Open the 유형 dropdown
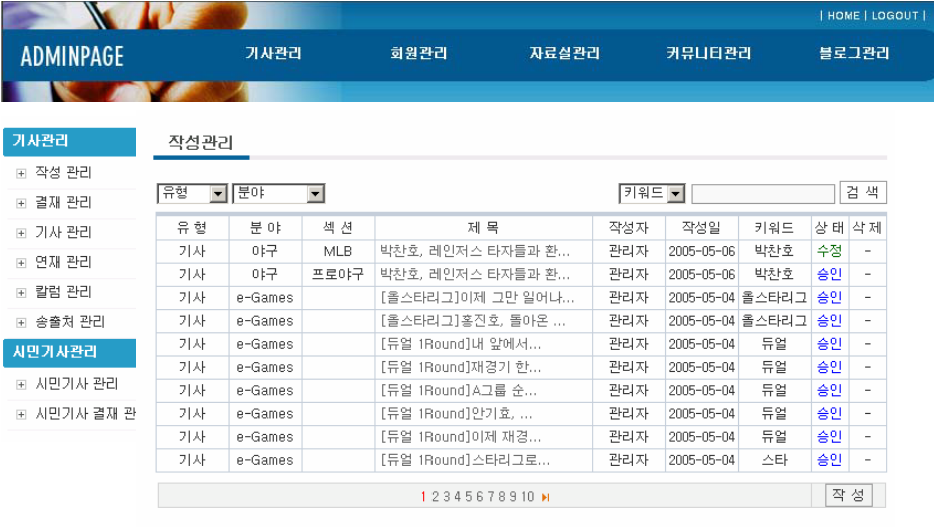The image size is (934, 527). [218, 194]
